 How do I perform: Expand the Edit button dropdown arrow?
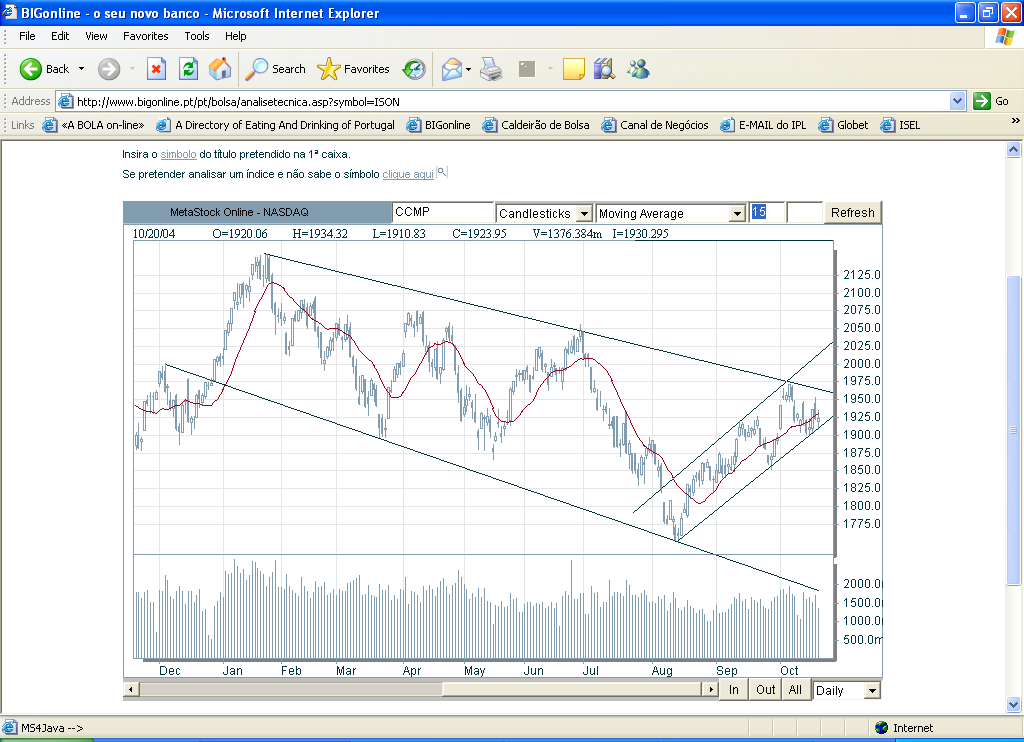click(550, 69)
